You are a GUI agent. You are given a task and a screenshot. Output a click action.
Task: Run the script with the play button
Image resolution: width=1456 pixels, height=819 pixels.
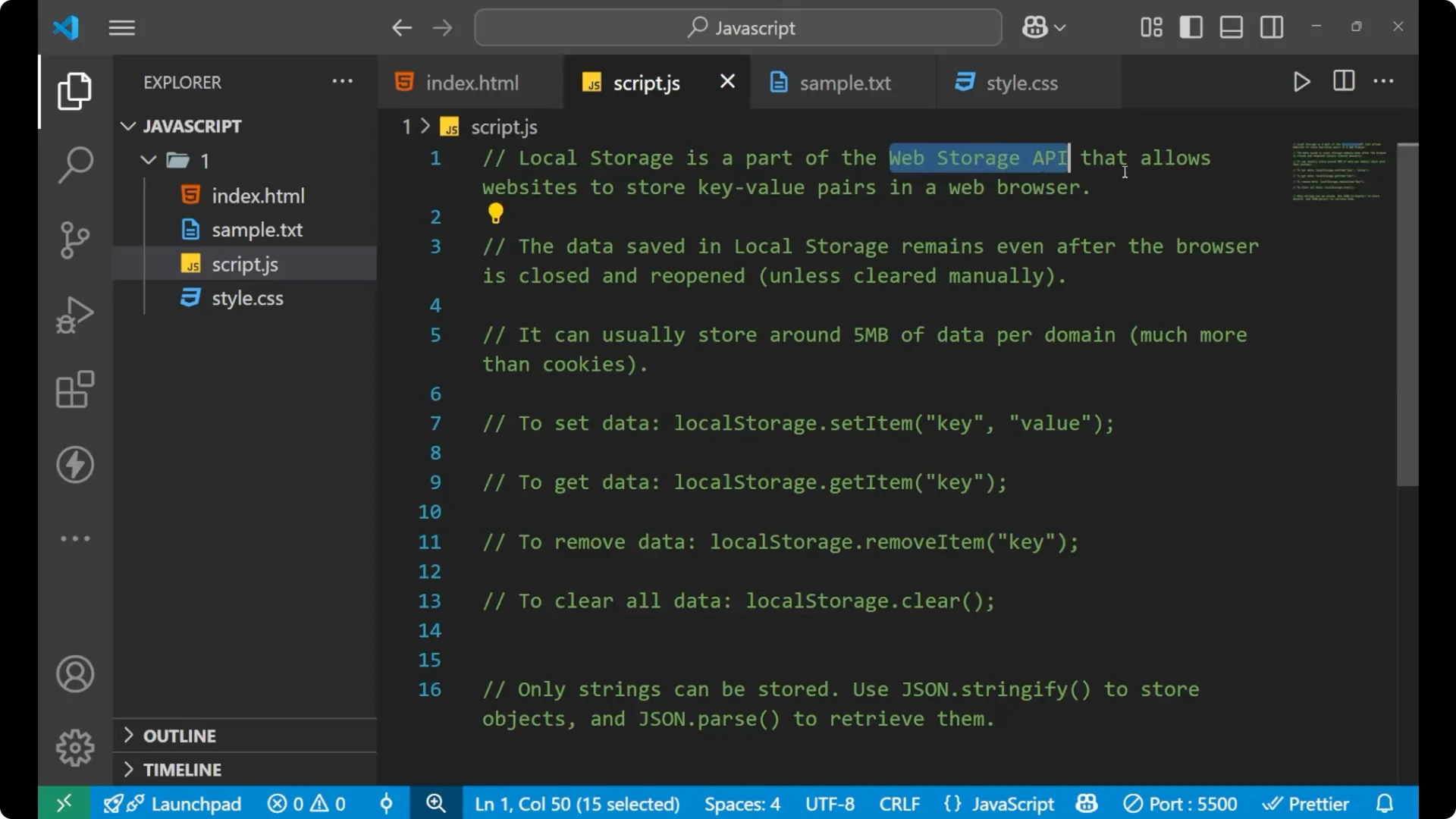click(x=1301, y=82)
